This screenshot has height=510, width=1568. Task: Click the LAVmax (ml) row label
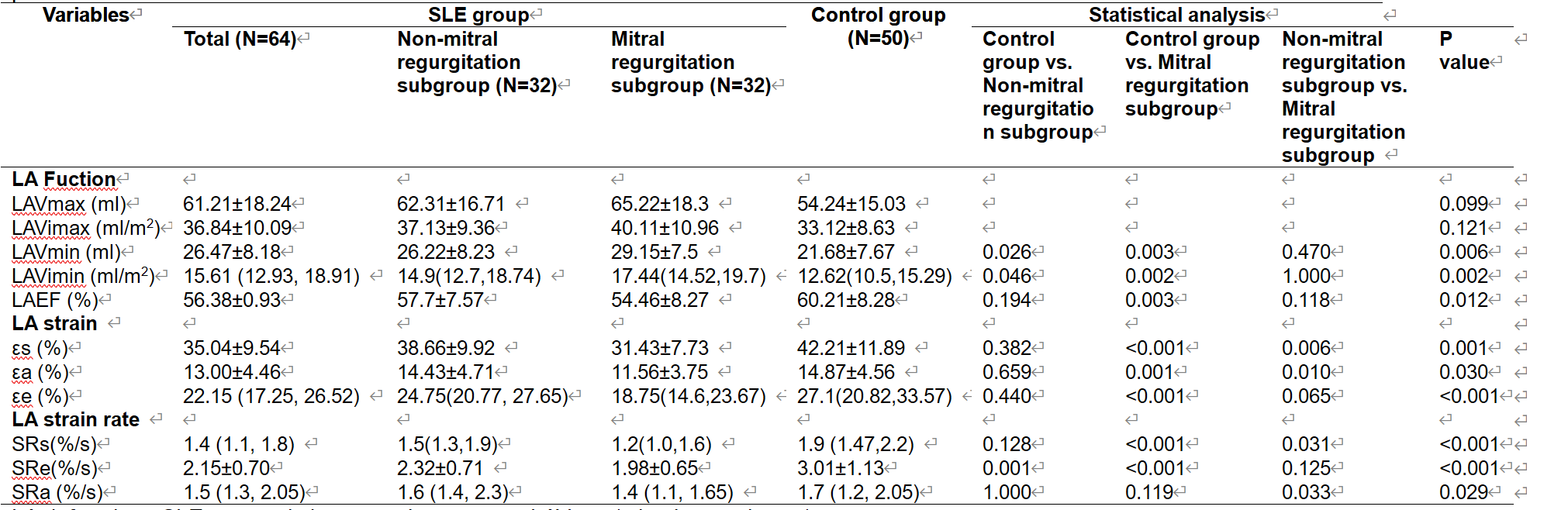click(x=68, y=204)
